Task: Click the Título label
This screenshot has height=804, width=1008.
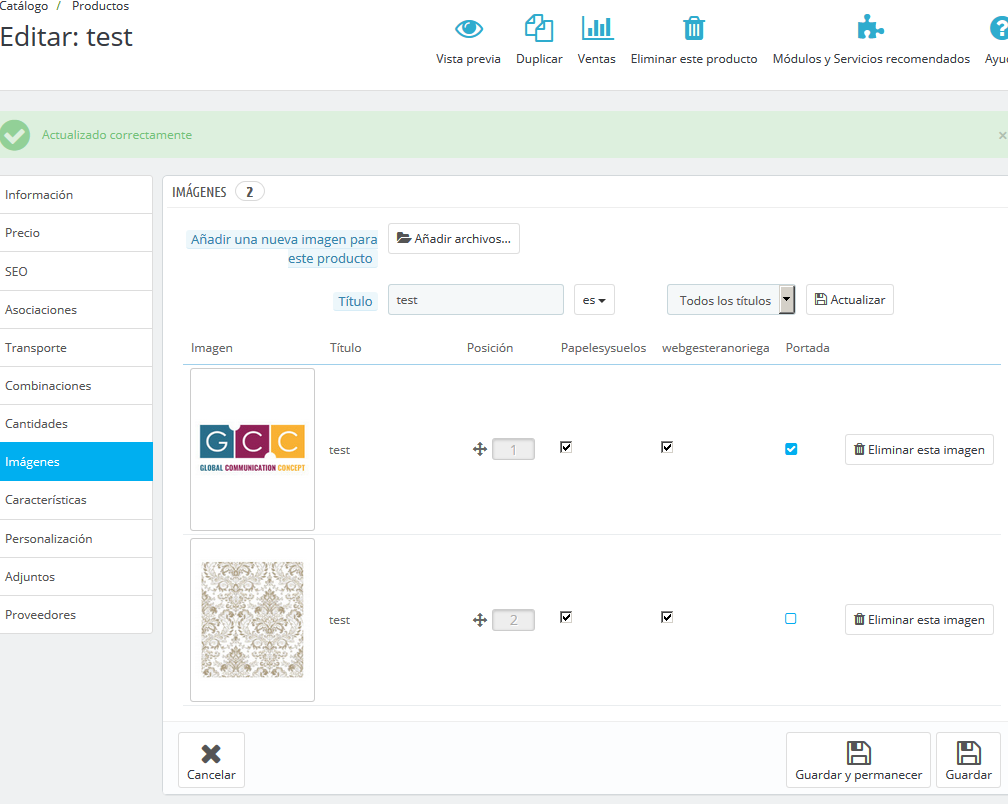Action: pos(355,301)
